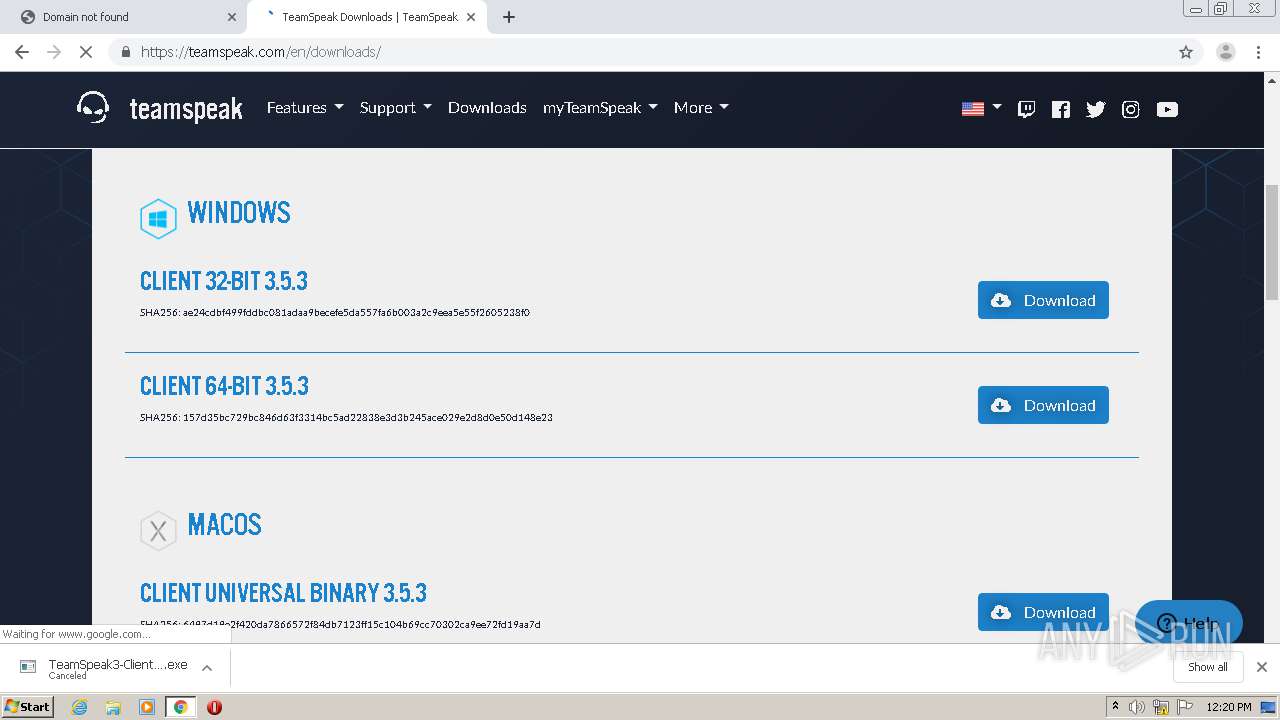
Task: Click the site padlock security icon
Action: 125,52
